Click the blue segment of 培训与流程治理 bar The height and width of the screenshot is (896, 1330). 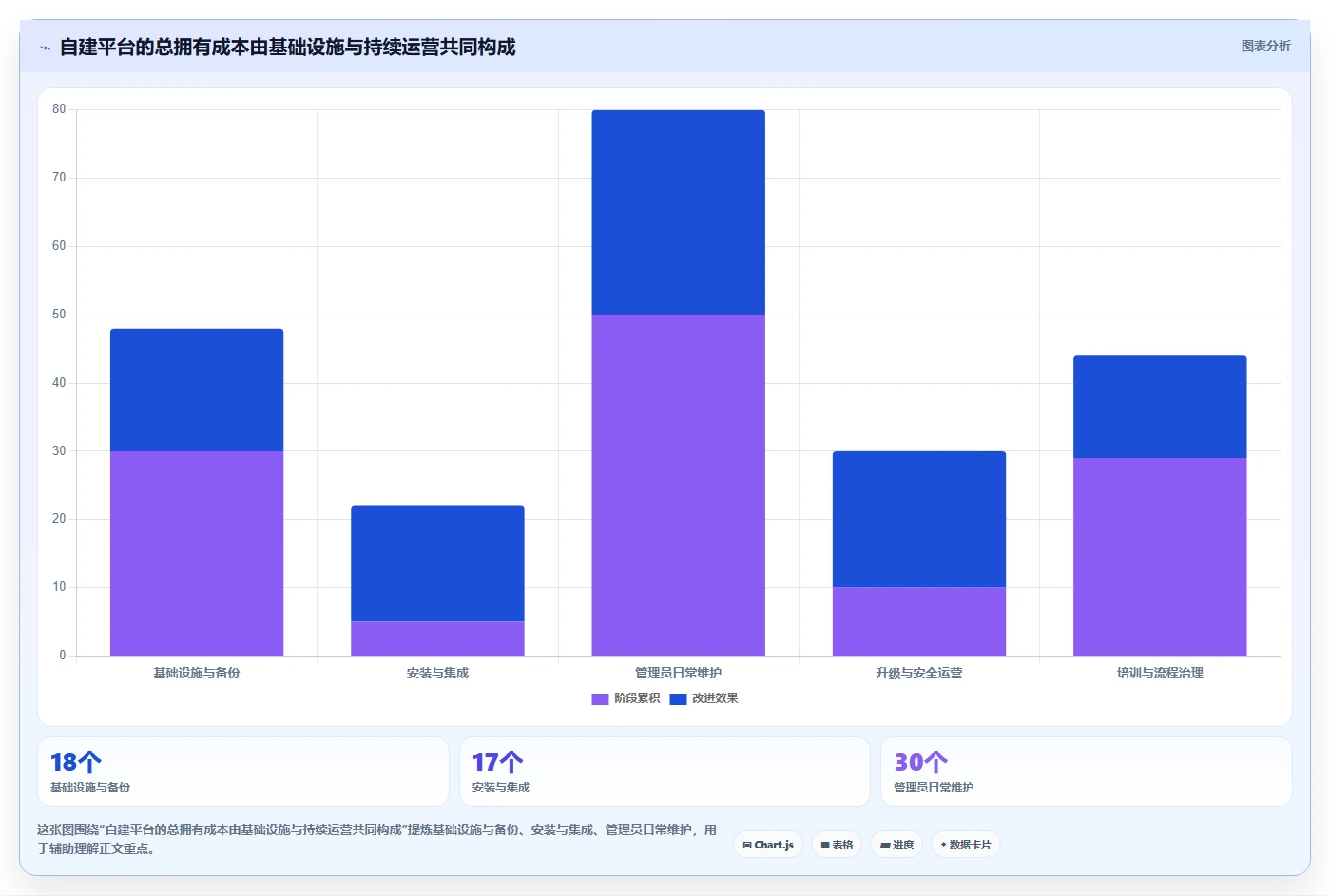1160,407
